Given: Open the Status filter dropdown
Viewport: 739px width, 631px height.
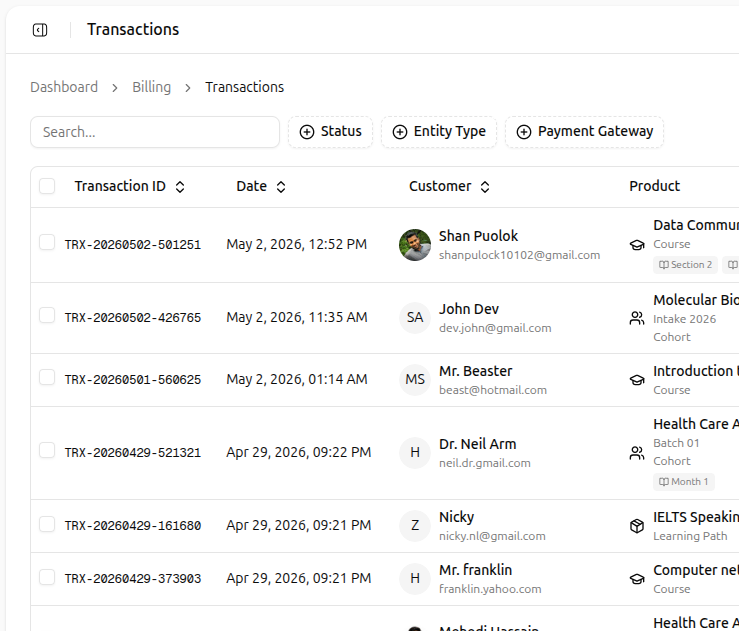Looking at the screenshot, I should point(330,132).
